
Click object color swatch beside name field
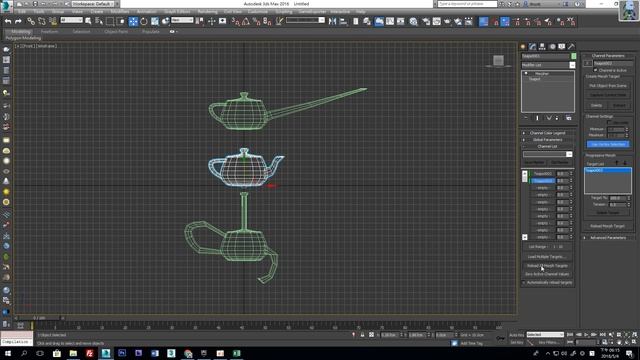[573, 56]
